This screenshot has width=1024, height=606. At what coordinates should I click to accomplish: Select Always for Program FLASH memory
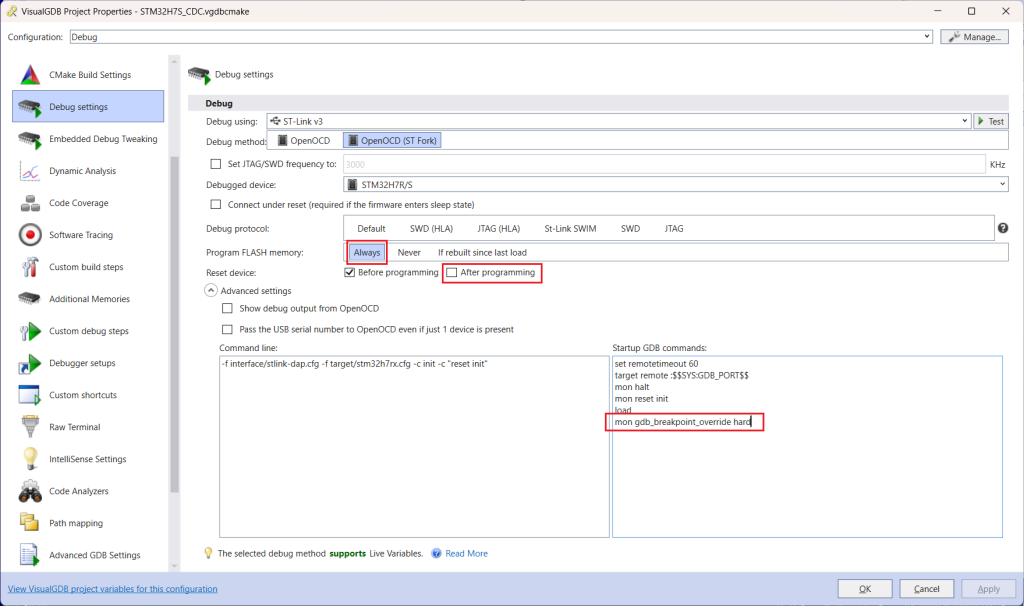(367, 253)
